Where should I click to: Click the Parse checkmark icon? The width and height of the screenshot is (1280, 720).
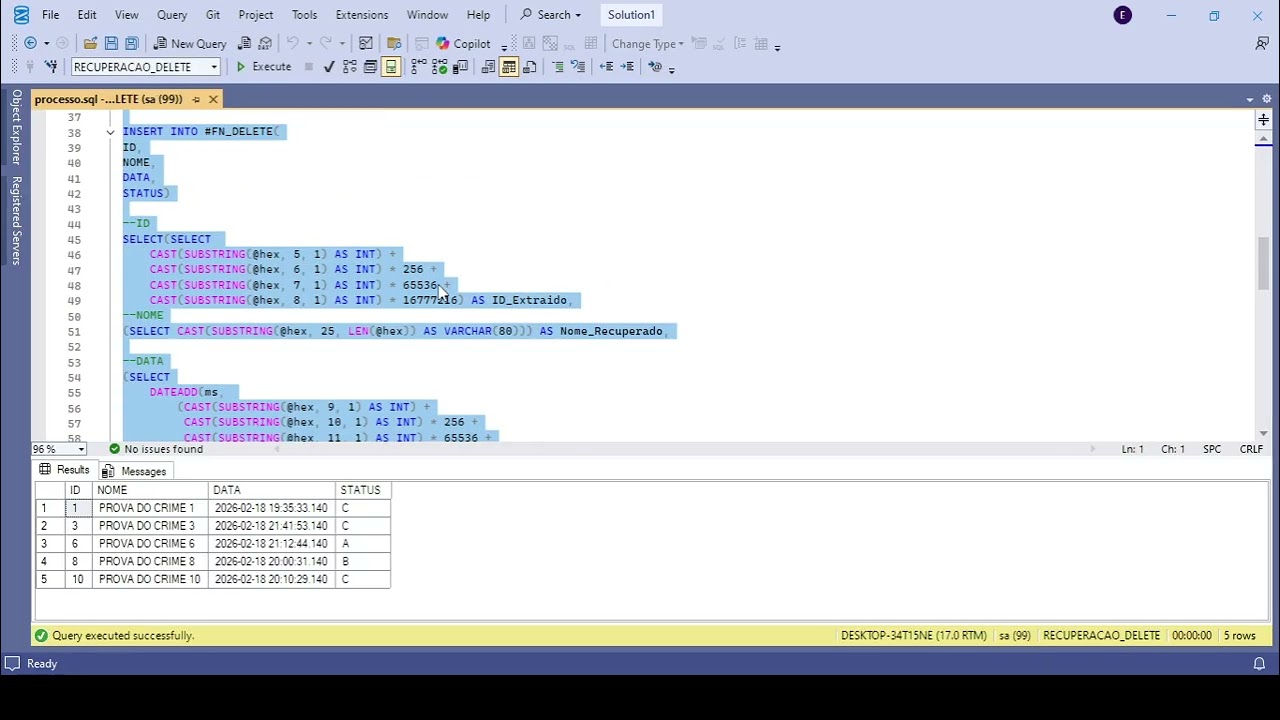tap(329, 67)
